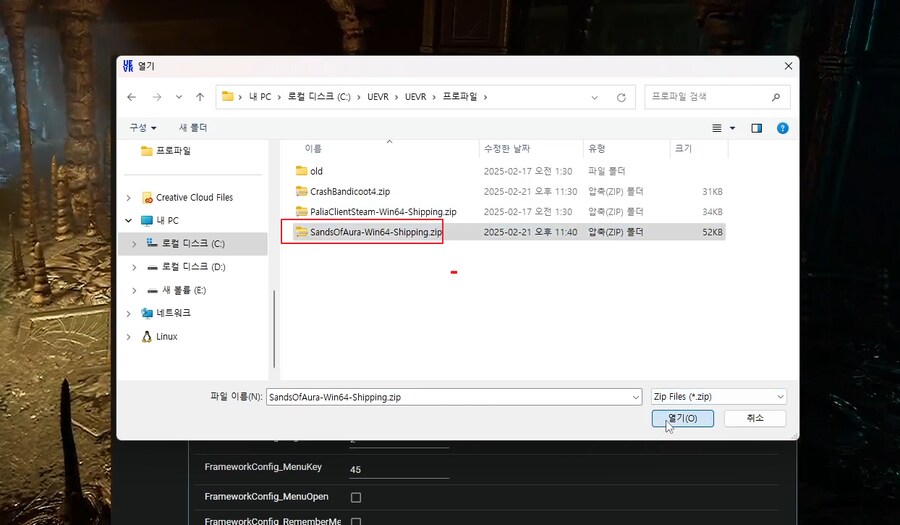This screenshot has height=525, width=900.
Task: Click the 내 PC monitor icon
Action: pos(147,220)
